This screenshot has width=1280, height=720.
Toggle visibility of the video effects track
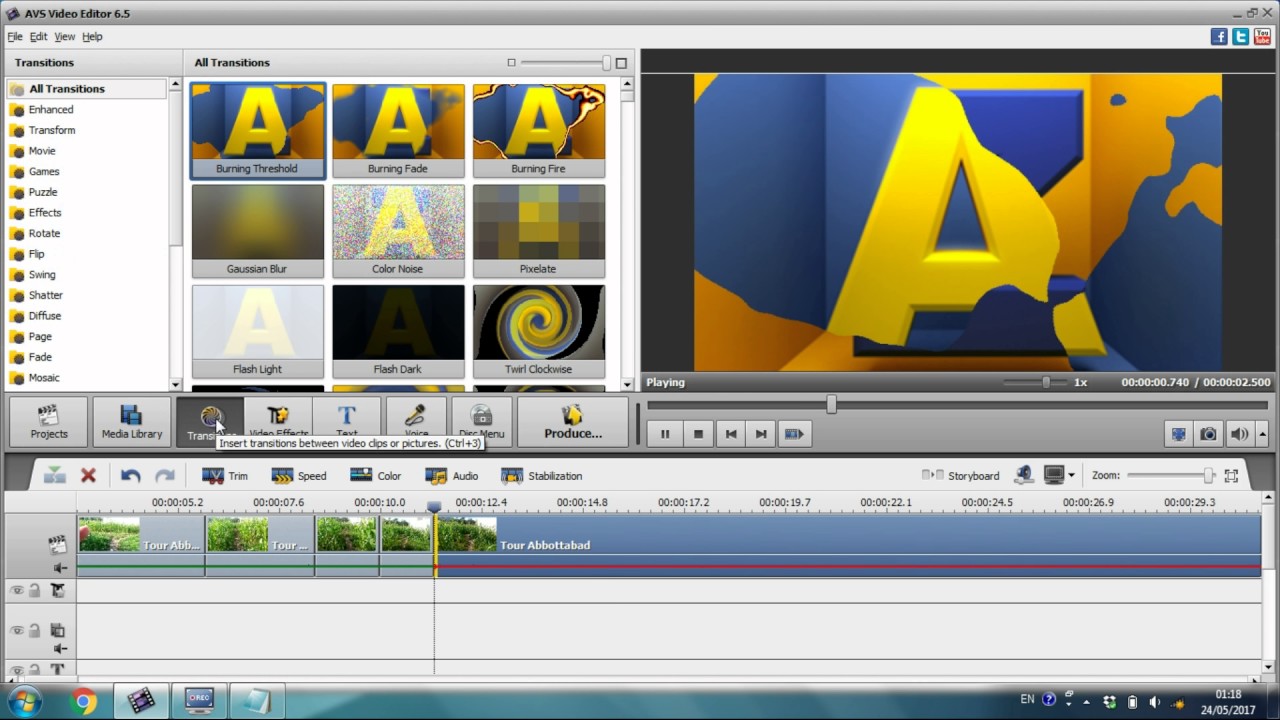(16, 591)
